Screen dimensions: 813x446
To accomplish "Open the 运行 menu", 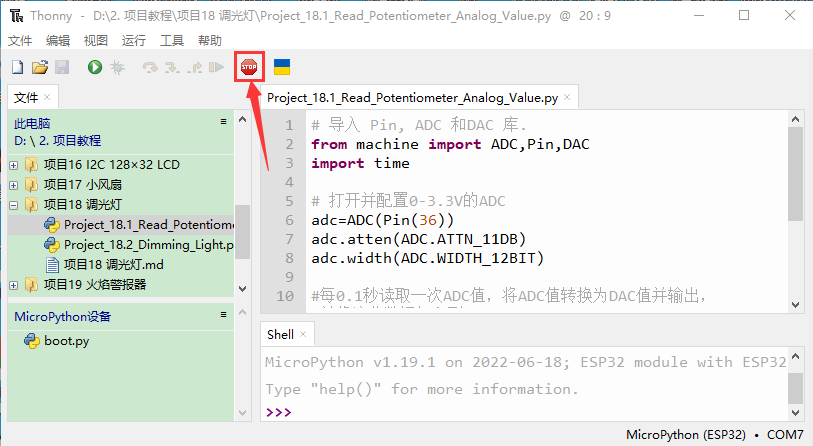I will click(133, 40).
